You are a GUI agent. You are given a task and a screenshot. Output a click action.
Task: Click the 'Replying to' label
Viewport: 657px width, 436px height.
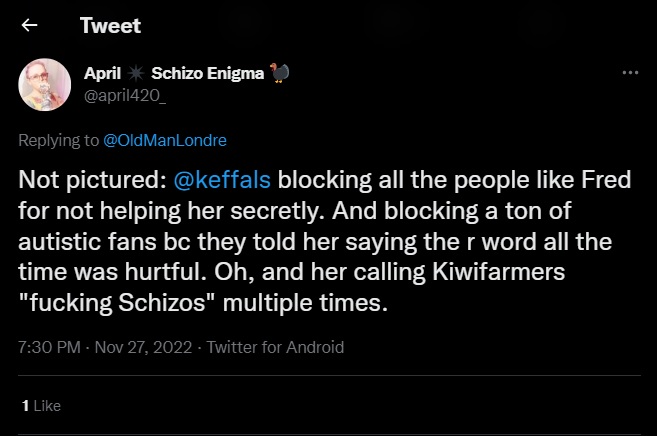(x=59, y=141)
